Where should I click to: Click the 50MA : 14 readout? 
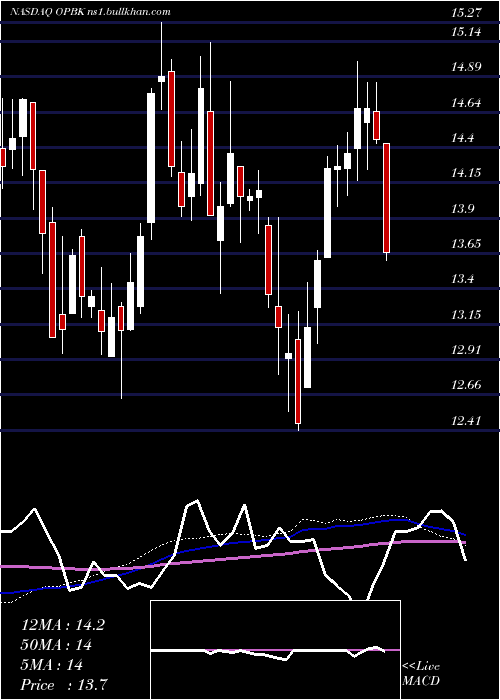(56, 645)
